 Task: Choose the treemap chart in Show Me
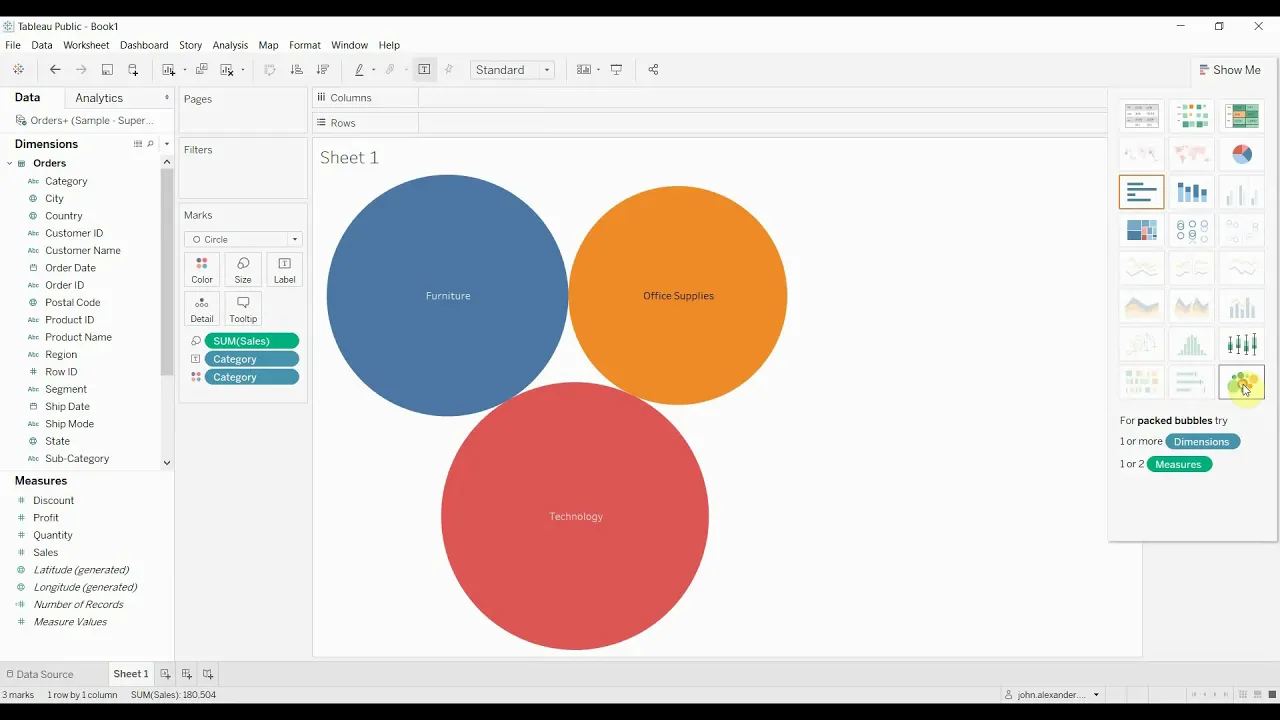pos(1141,230)
